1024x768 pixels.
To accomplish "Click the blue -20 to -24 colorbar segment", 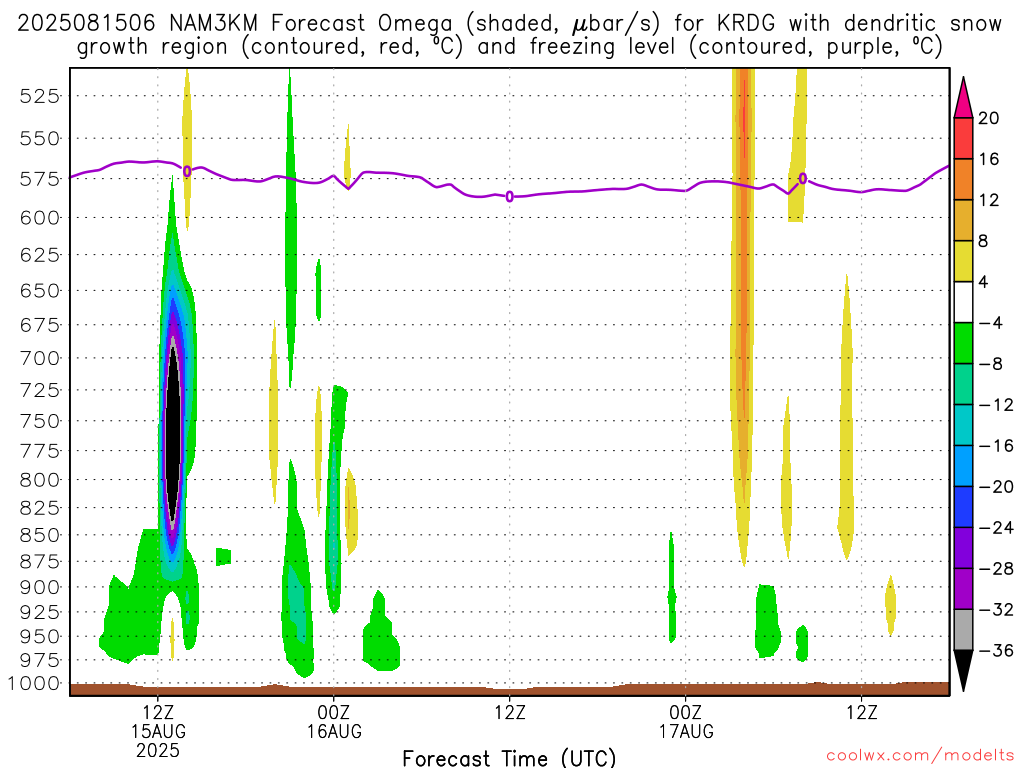I will tap(963, 507).
